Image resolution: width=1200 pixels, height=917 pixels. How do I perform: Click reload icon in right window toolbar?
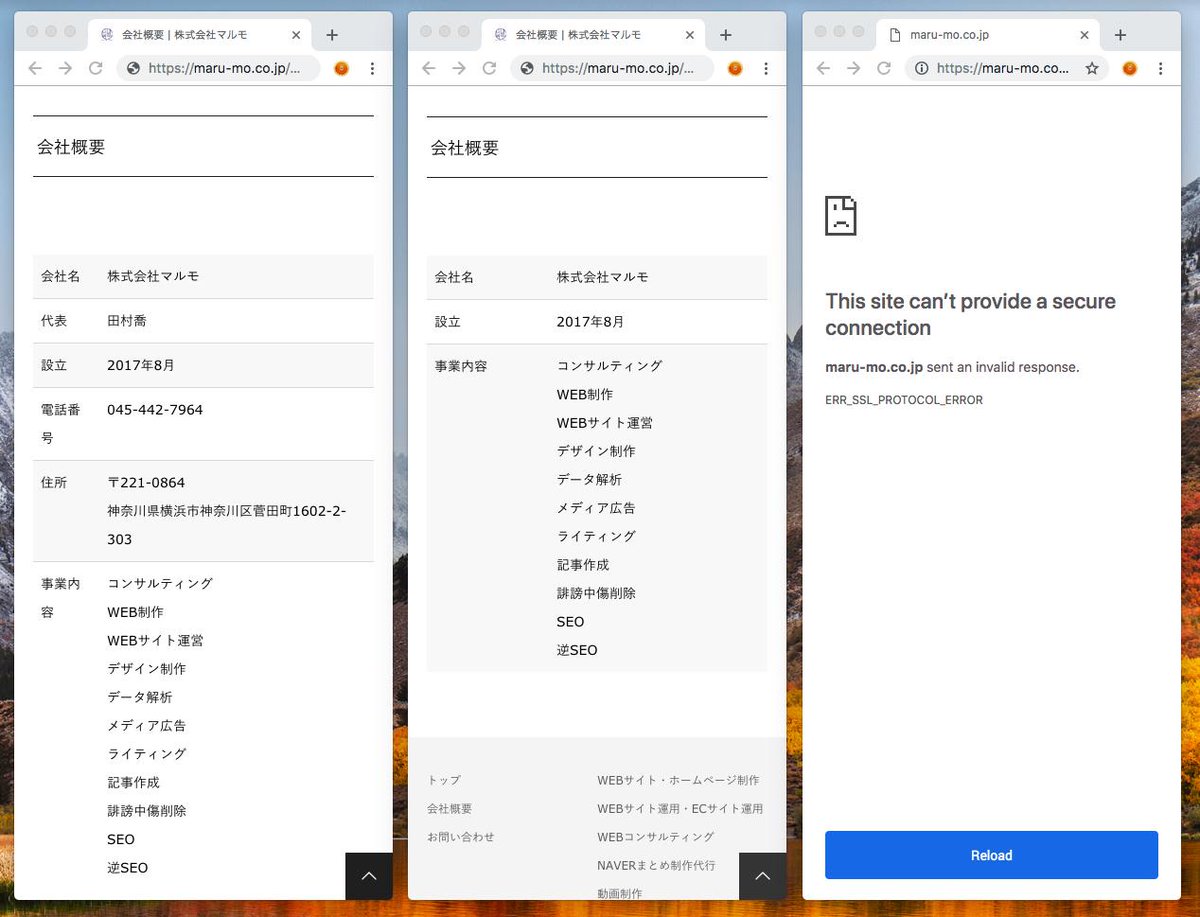pos(884,68)
